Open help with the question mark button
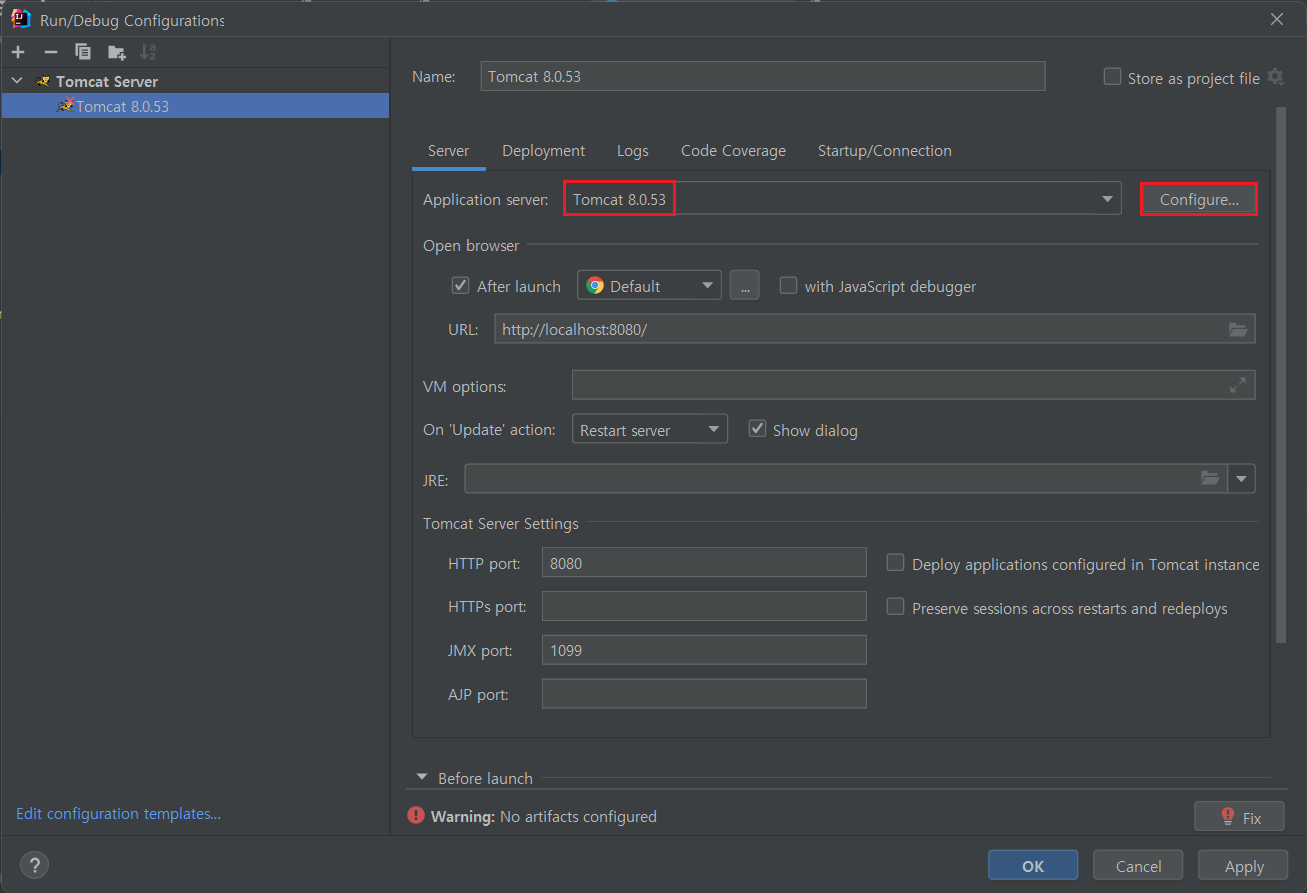1307x893 pixels. click(x=34, y=865)
